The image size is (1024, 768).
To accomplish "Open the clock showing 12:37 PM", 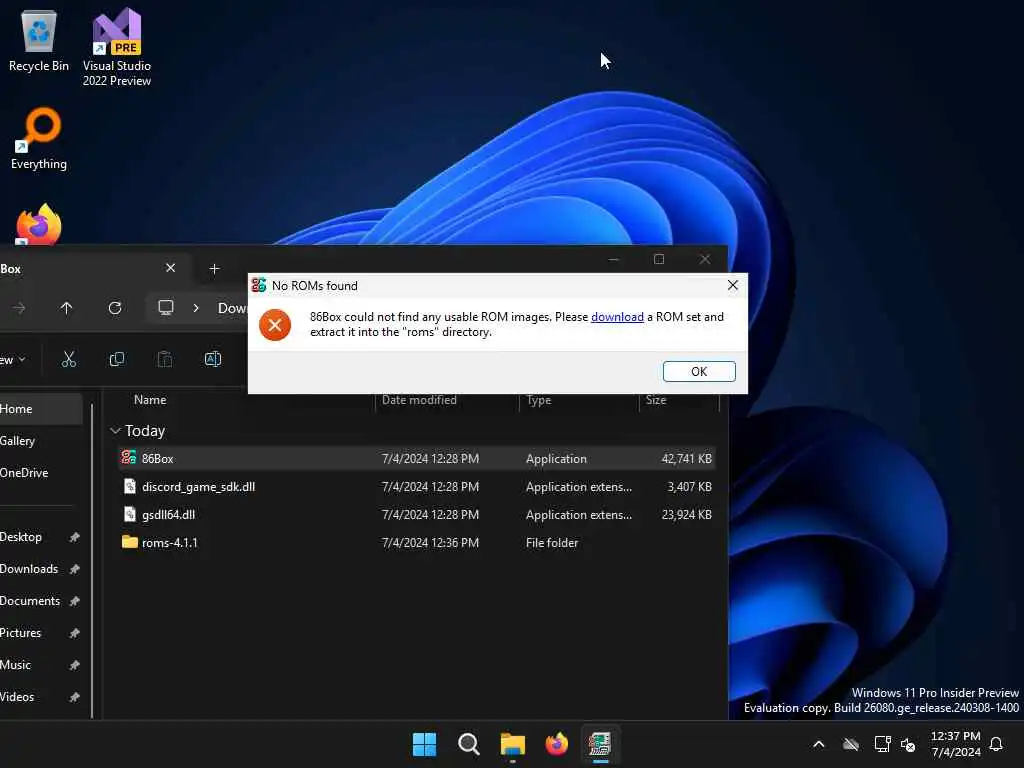I will tap(955, 744).
